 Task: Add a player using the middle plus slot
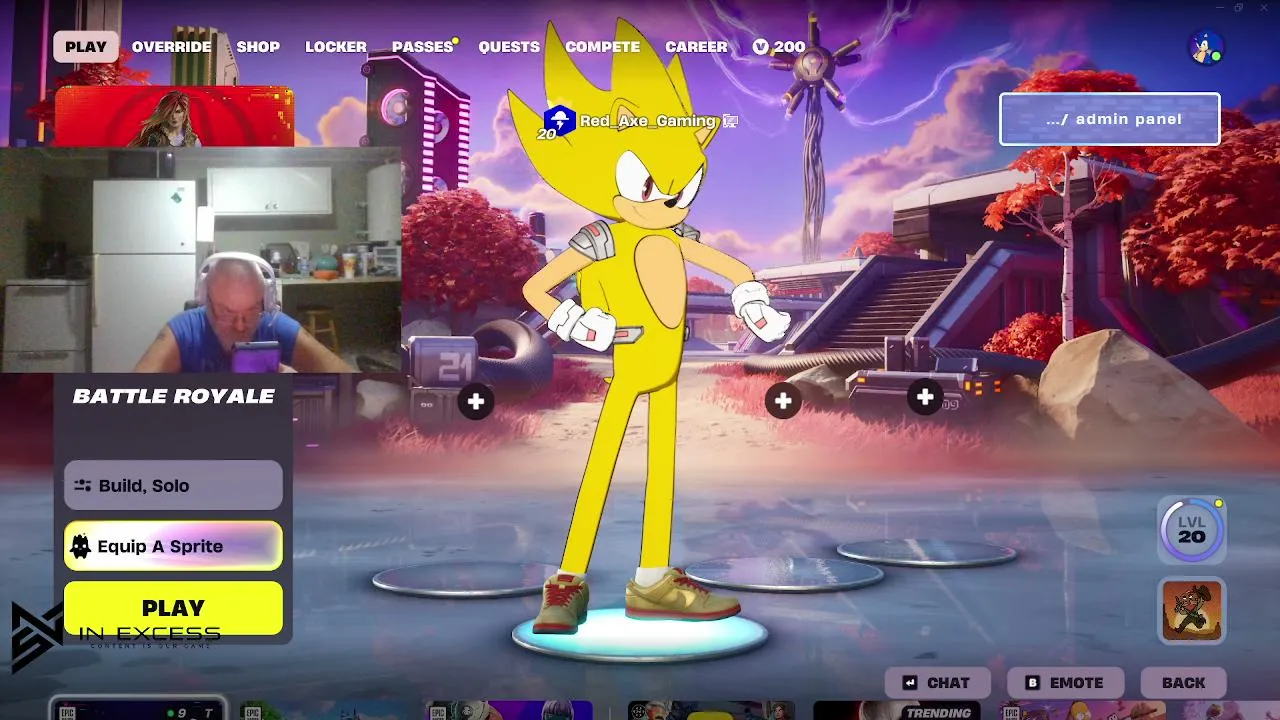click(783, 402)
